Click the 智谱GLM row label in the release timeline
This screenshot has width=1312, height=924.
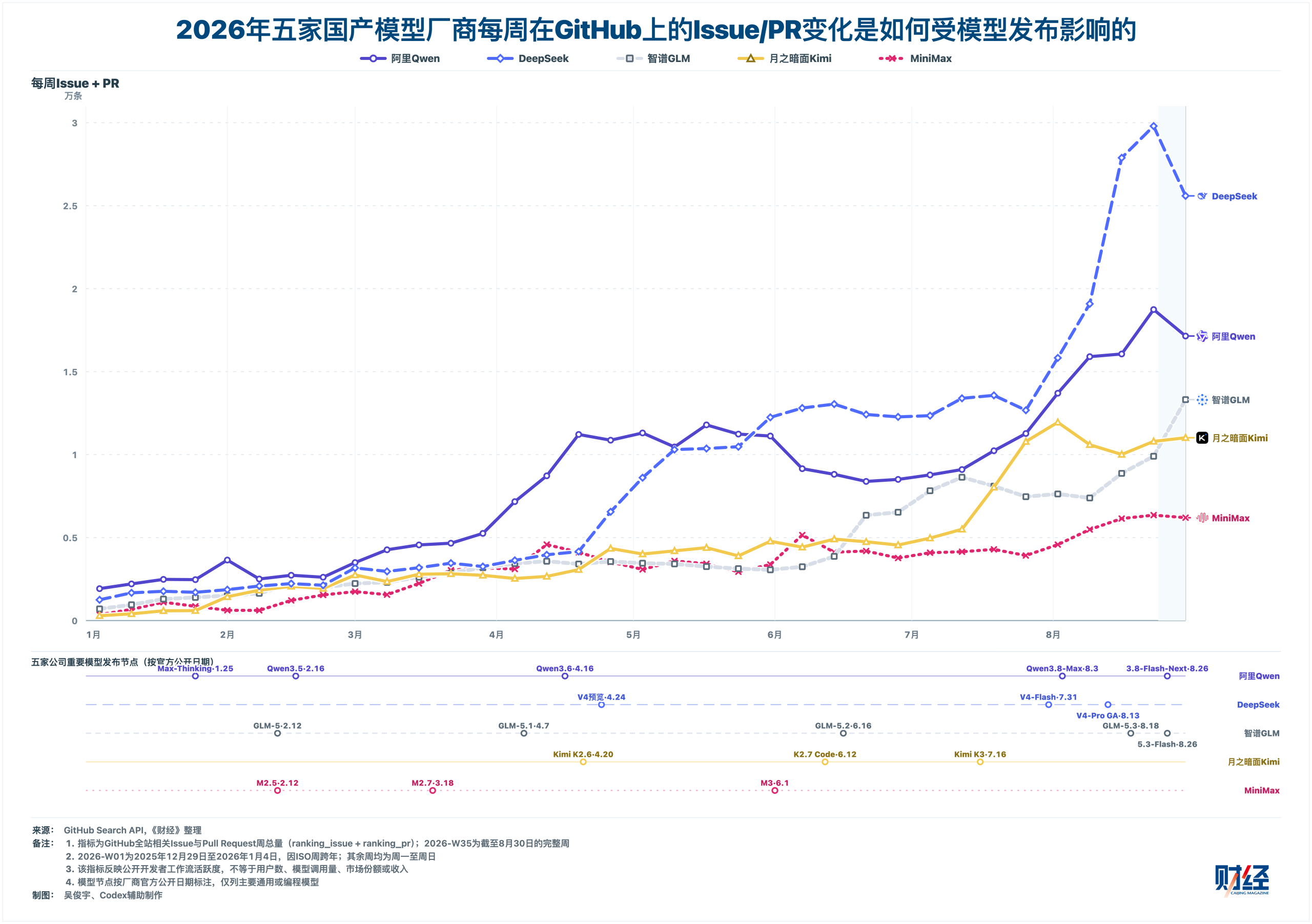pyautogui.click(x=1262, y=733)
